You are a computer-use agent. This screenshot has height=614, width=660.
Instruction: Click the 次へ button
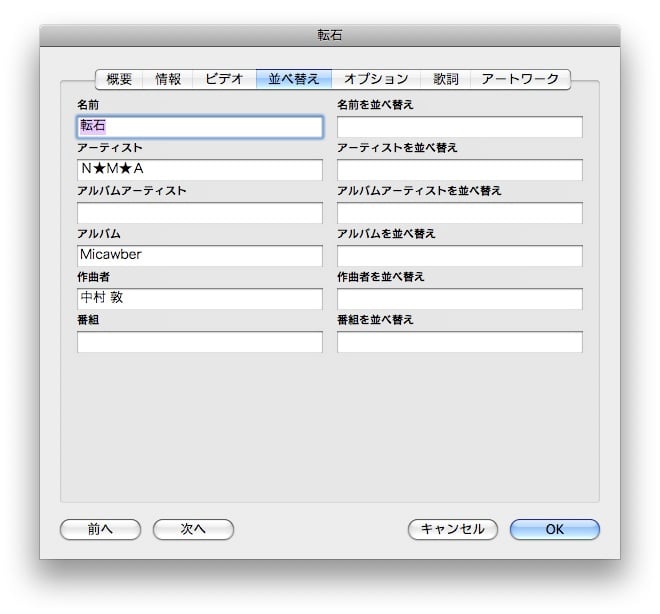[x=193, y=529]
